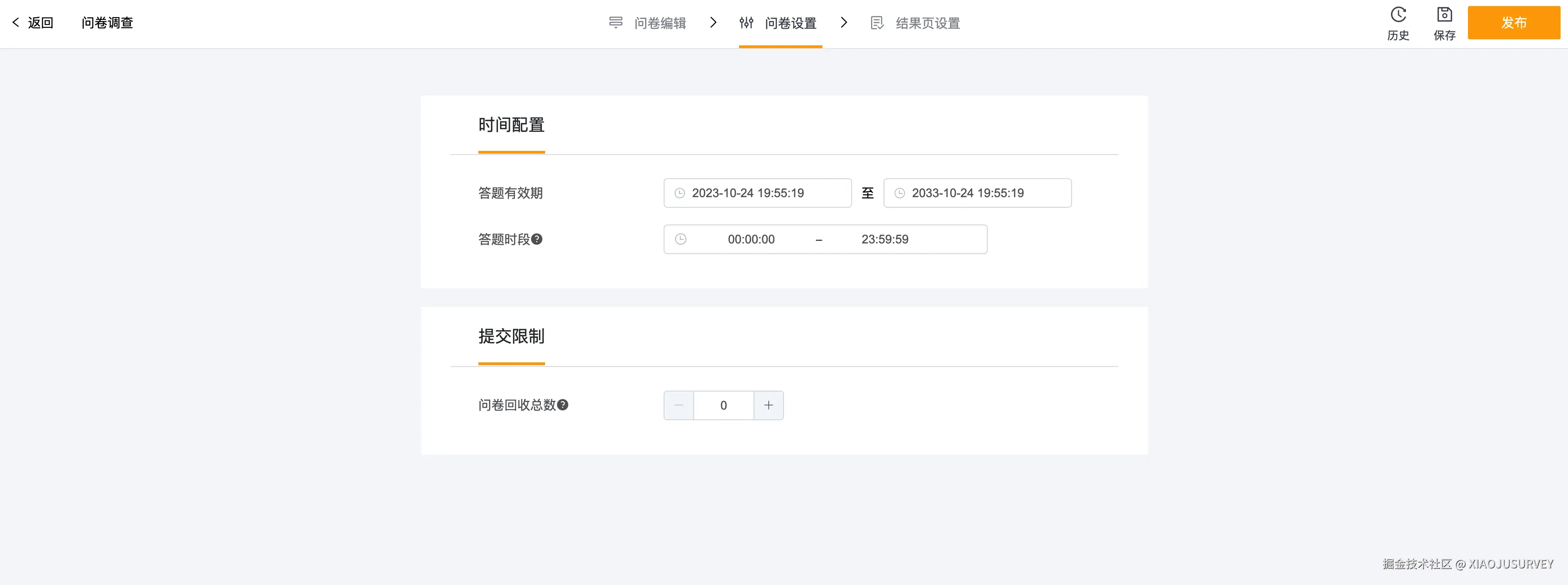1568x585 pixels.
Task: Click the 问卷调查 survey title
Action: pos(107,23)
